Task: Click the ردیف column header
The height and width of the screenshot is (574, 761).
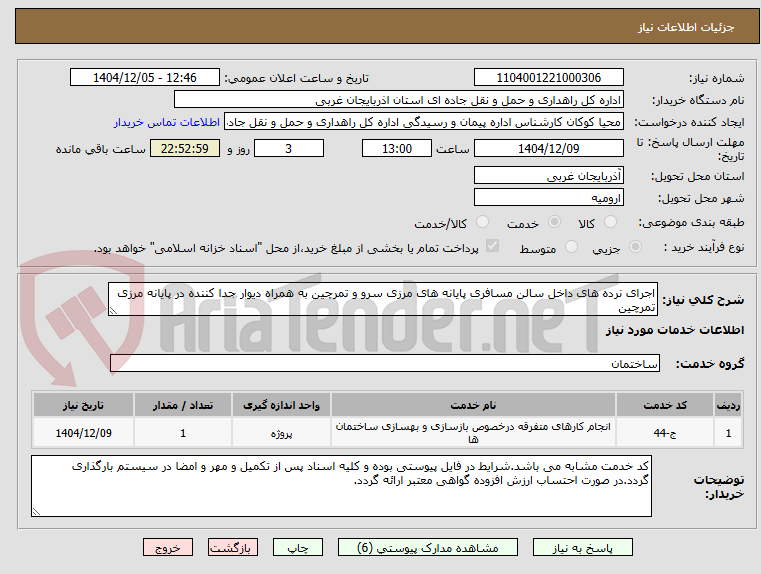Action: coord(728,405)
